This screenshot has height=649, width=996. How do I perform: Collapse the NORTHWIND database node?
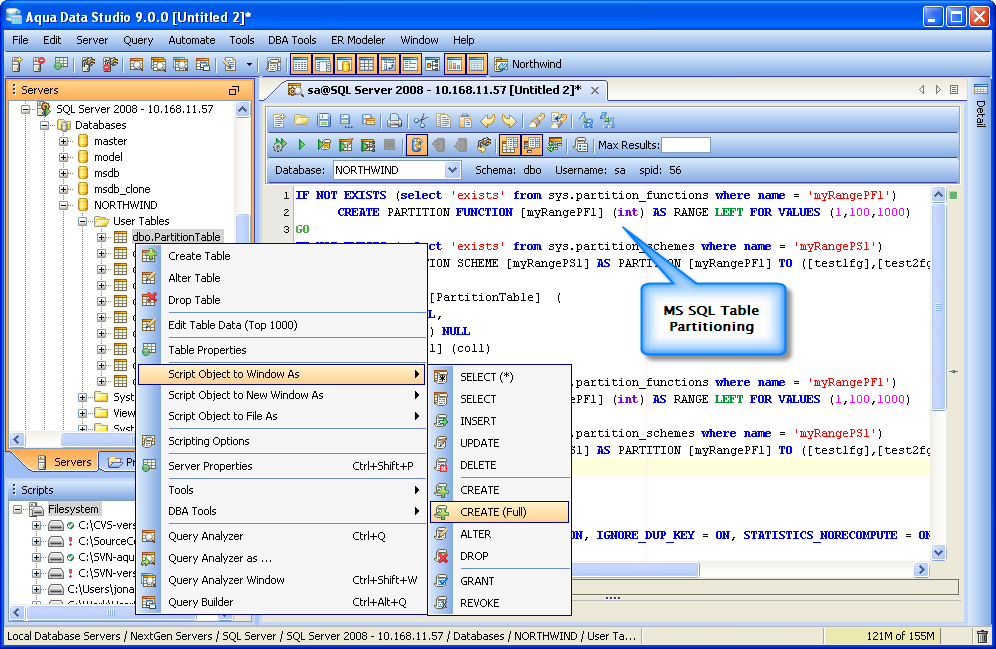64,205
